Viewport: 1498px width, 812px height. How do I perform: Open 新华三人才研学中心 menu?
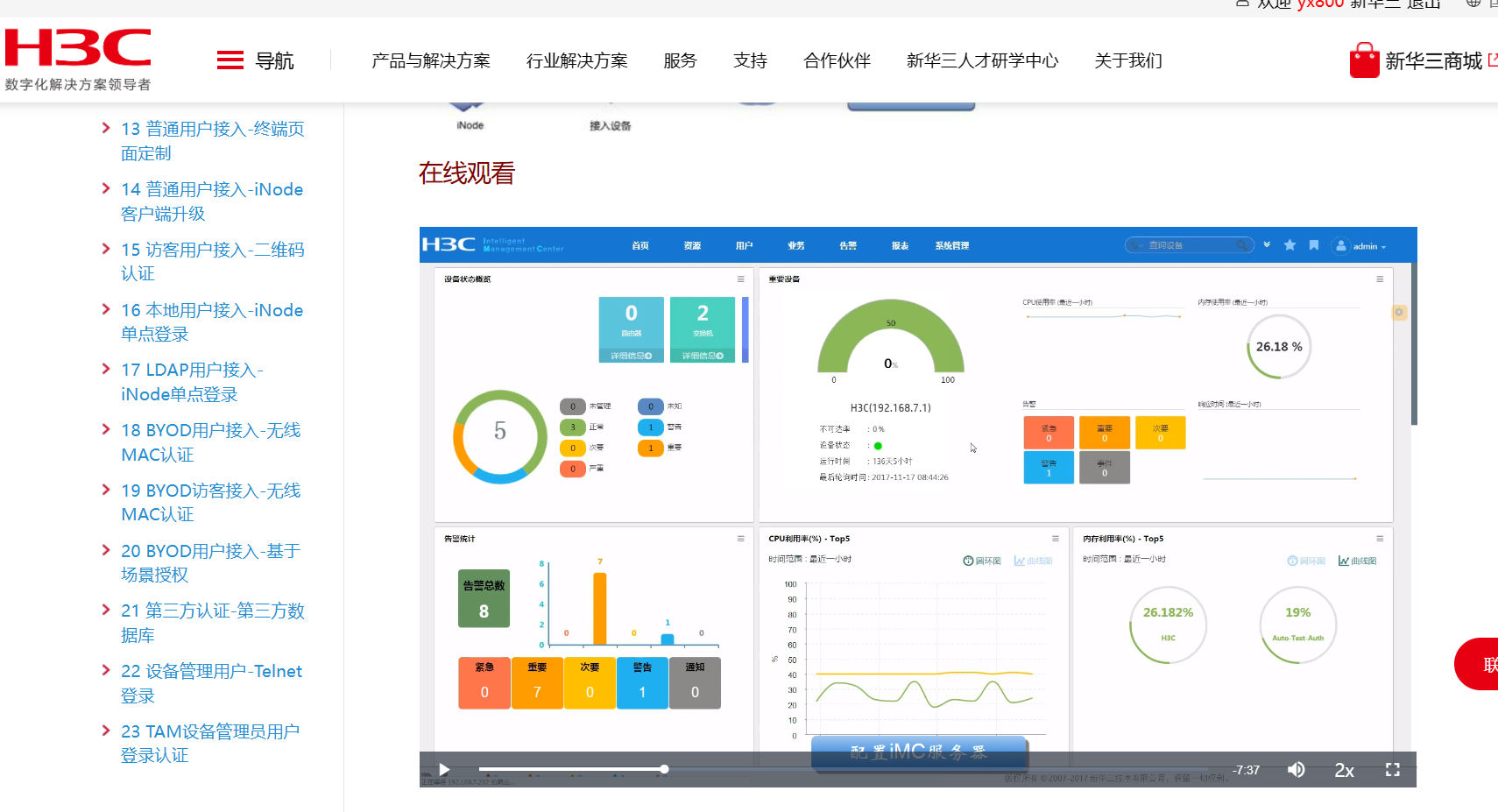[x=982, y=60]
